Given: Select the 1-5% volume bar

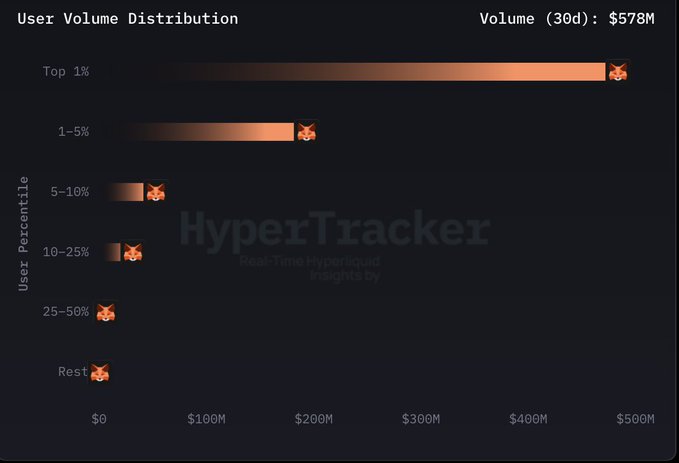Looking at the screenshot, I should [197, 132].
